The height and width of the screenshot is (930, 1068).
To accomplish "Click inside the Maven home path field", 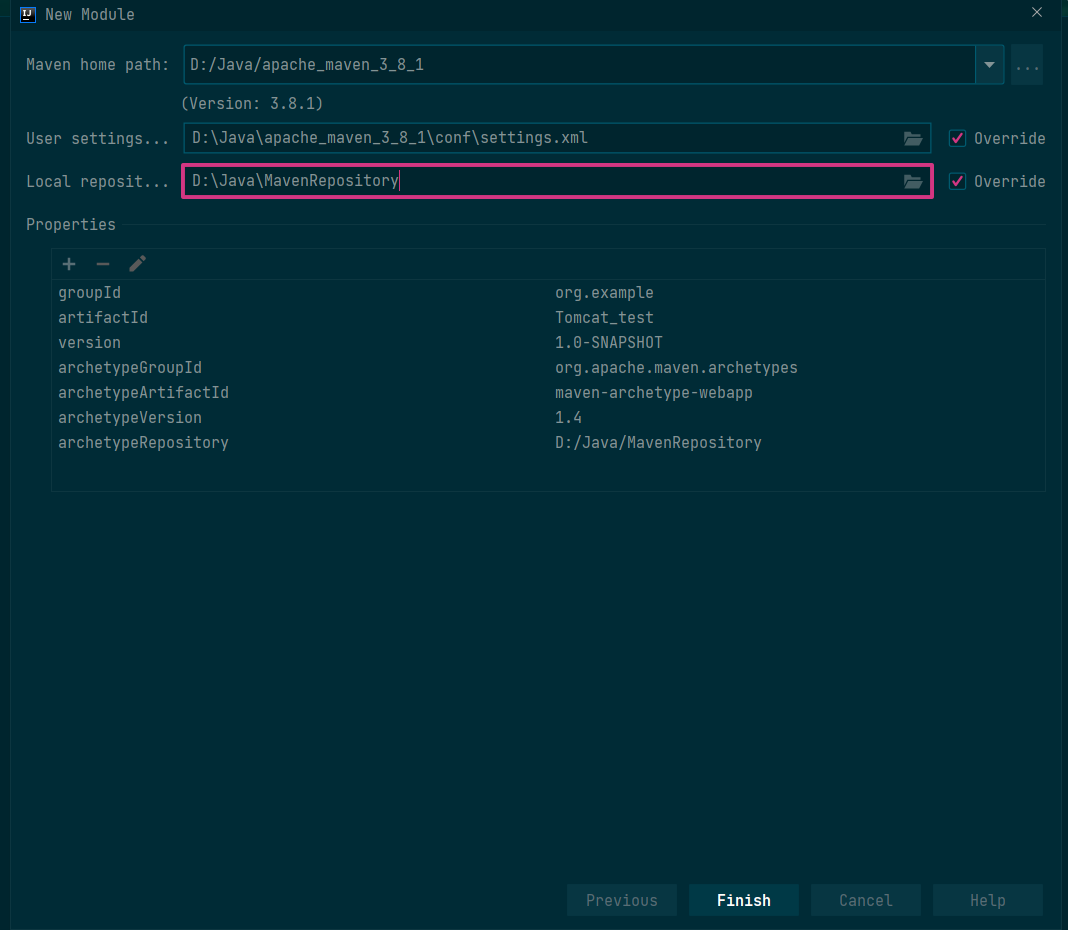I will [x=580, y=65].
